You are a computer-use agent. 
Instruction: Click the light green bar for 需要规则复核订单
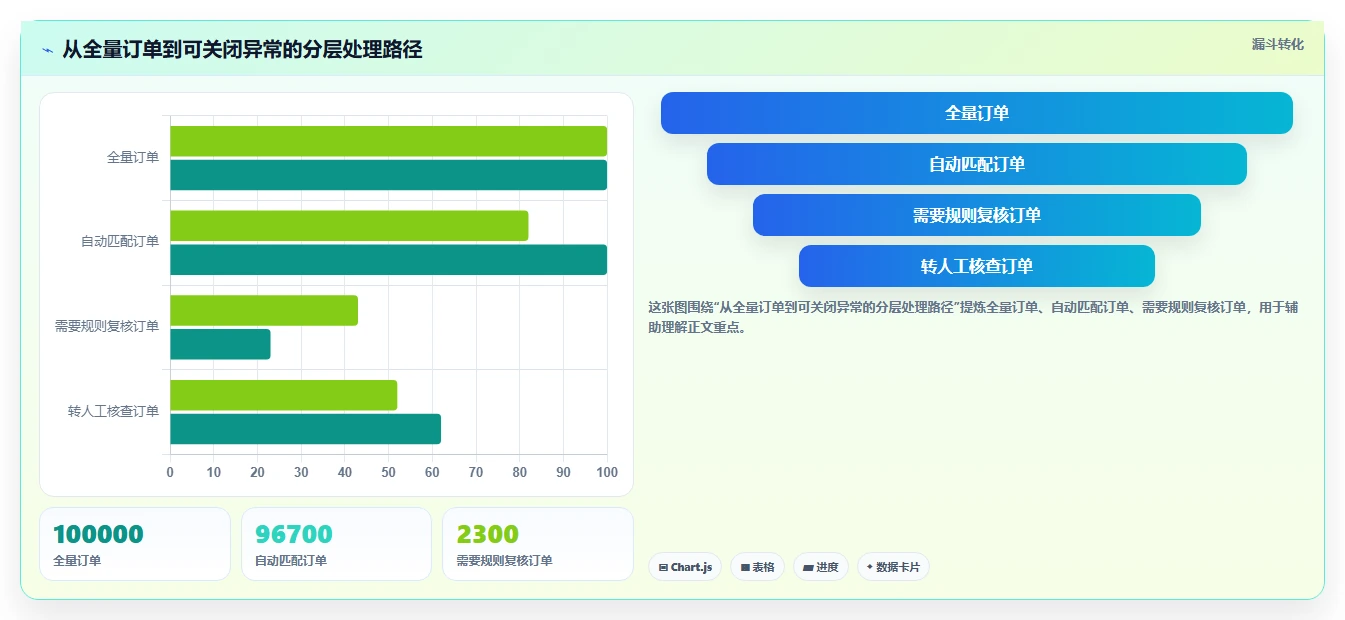(x=264, y=310)
